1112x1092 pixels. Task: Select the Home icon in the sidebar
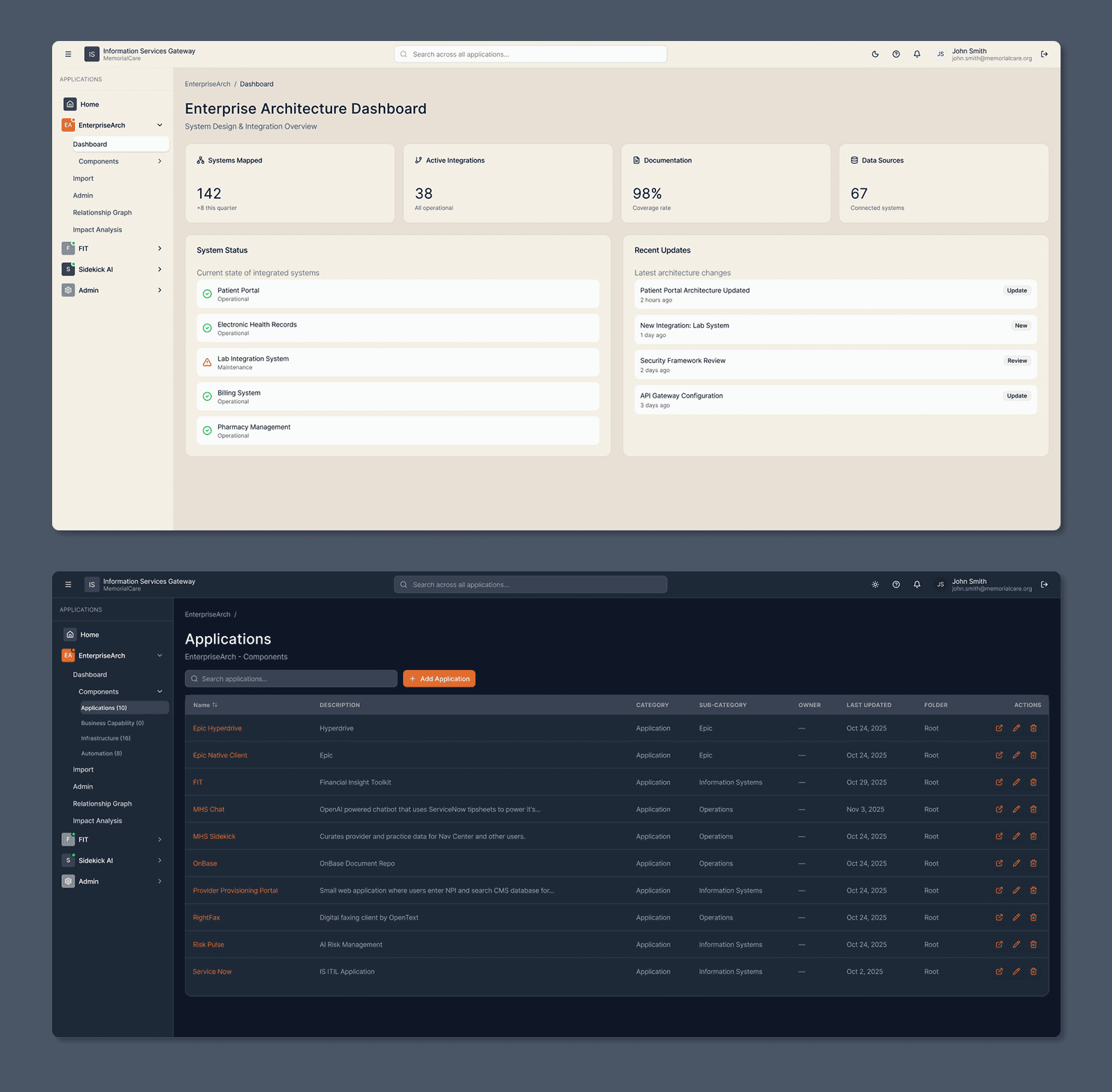click(70, 104)
